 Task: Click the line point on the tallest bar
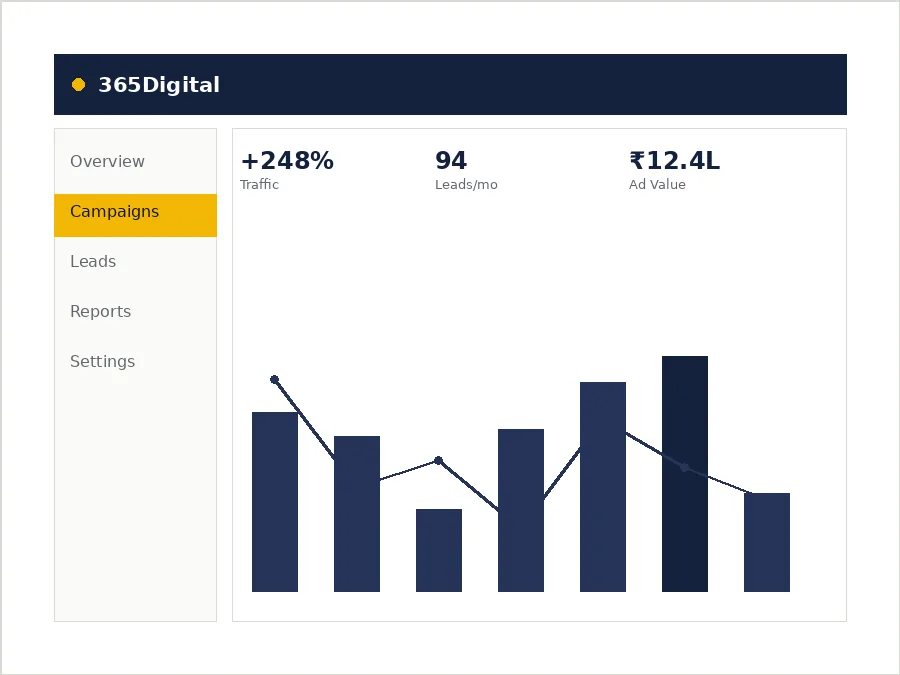click(x=684, y=468)
